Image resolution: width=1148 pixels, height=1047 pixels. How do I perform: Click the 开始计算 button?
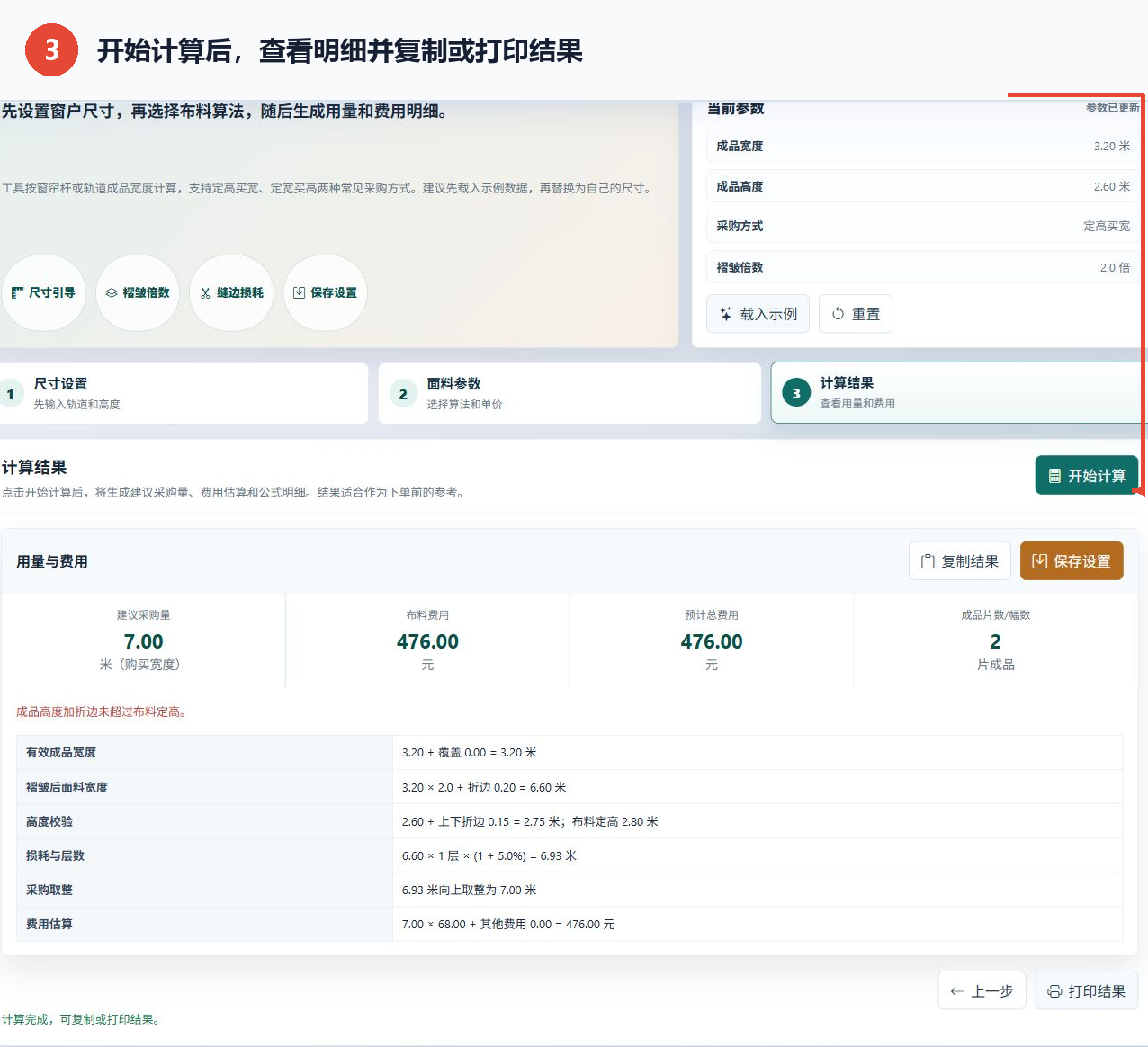[x=1087, y=475]
